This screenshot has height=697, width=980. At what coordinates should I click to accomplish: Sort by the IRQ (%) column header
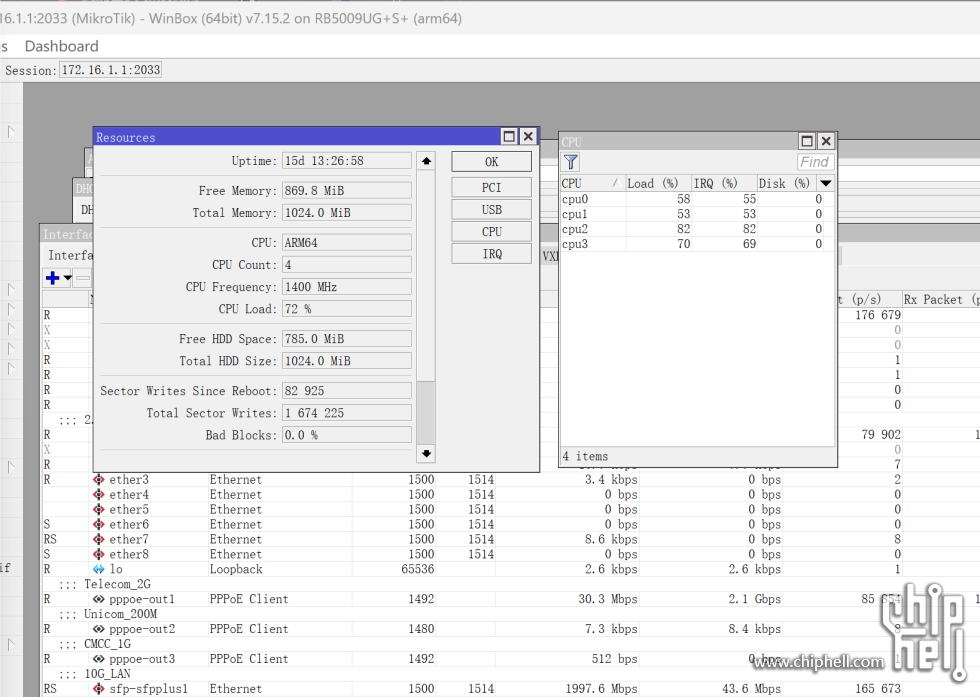[x=724, y=183]
